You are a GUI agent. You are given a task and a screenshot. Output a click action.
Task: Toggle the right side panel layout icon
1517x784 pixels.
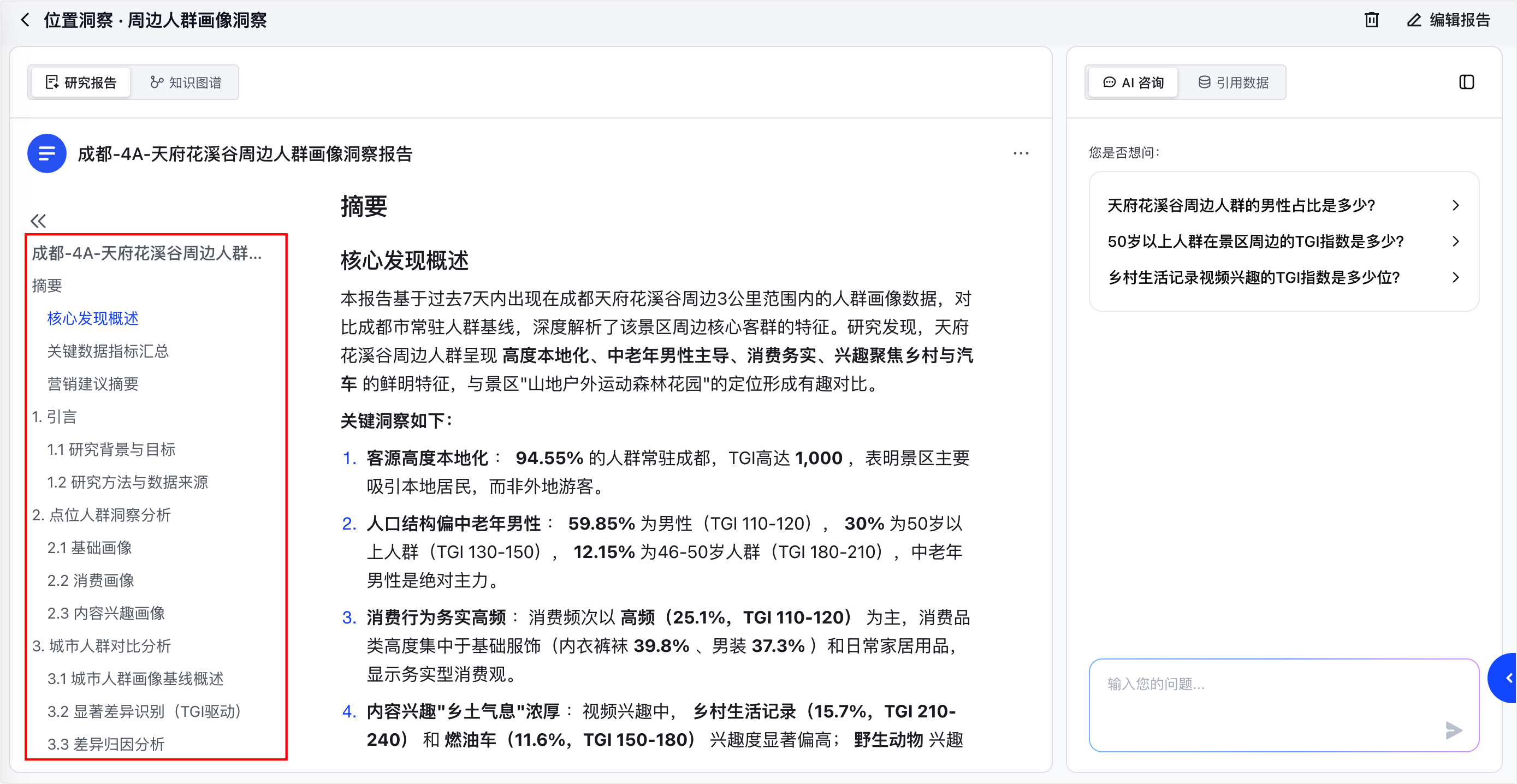tap(1466, 82)
